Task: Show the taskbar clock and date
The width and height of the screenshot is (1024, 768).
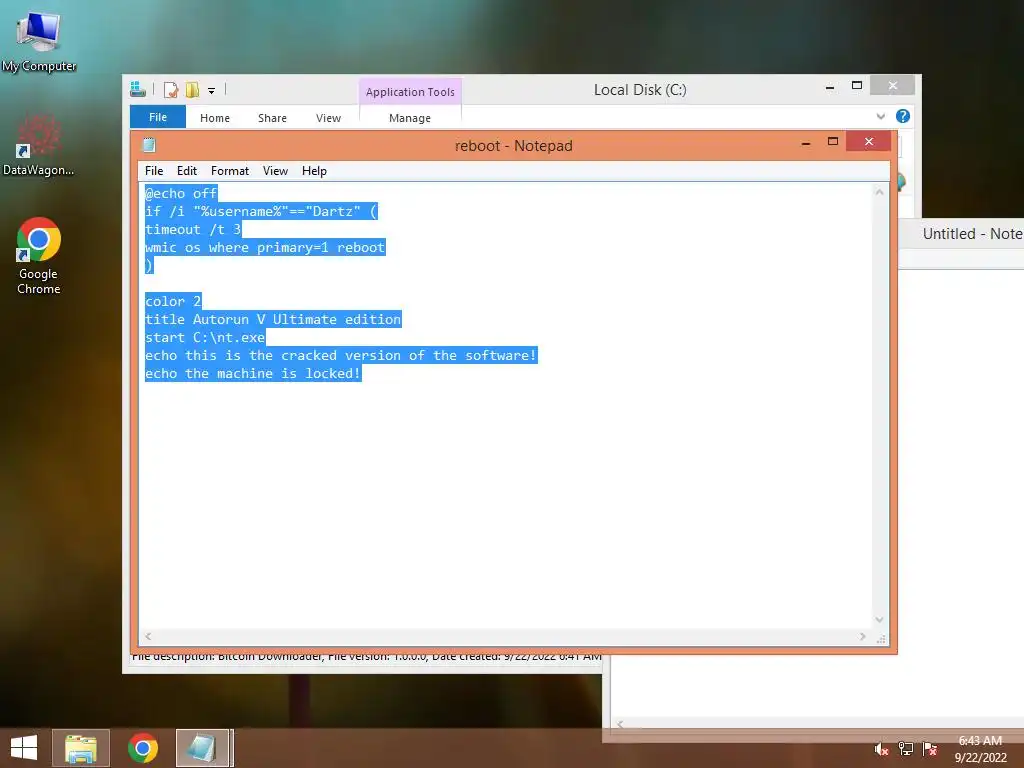Action: (980, 749)
